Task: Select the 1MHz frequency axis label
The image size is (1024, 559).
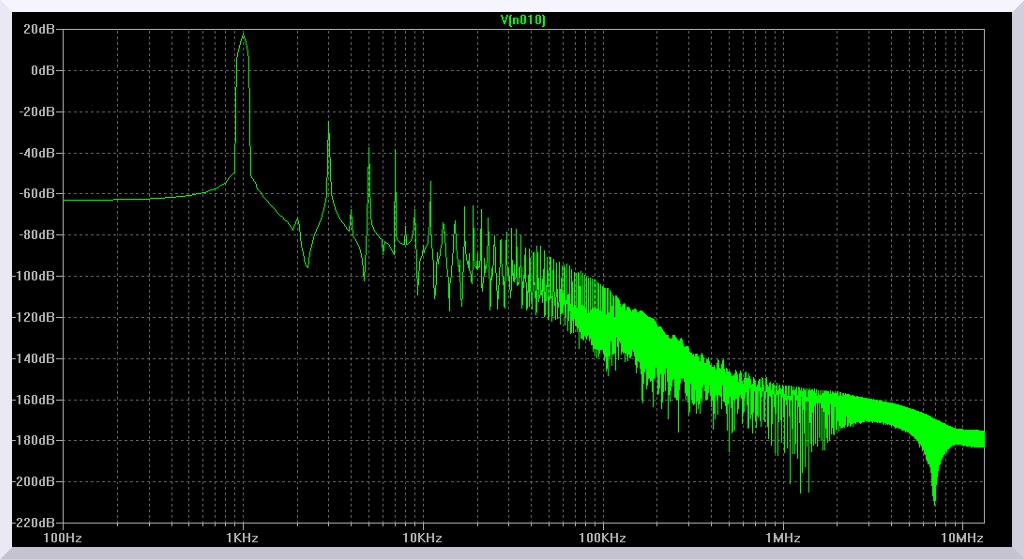Action: (783, 538)
